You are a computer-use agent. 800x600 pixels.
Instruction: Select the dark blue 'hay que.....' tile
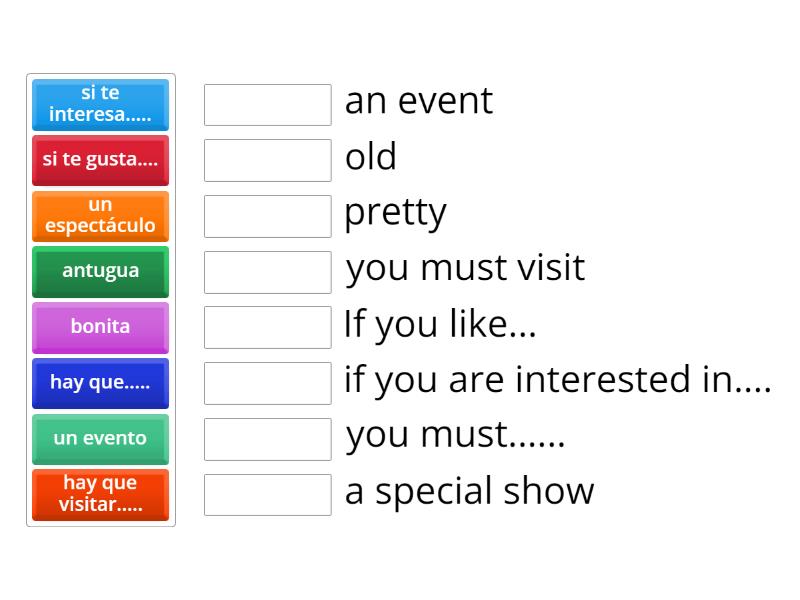click(100, 383)
